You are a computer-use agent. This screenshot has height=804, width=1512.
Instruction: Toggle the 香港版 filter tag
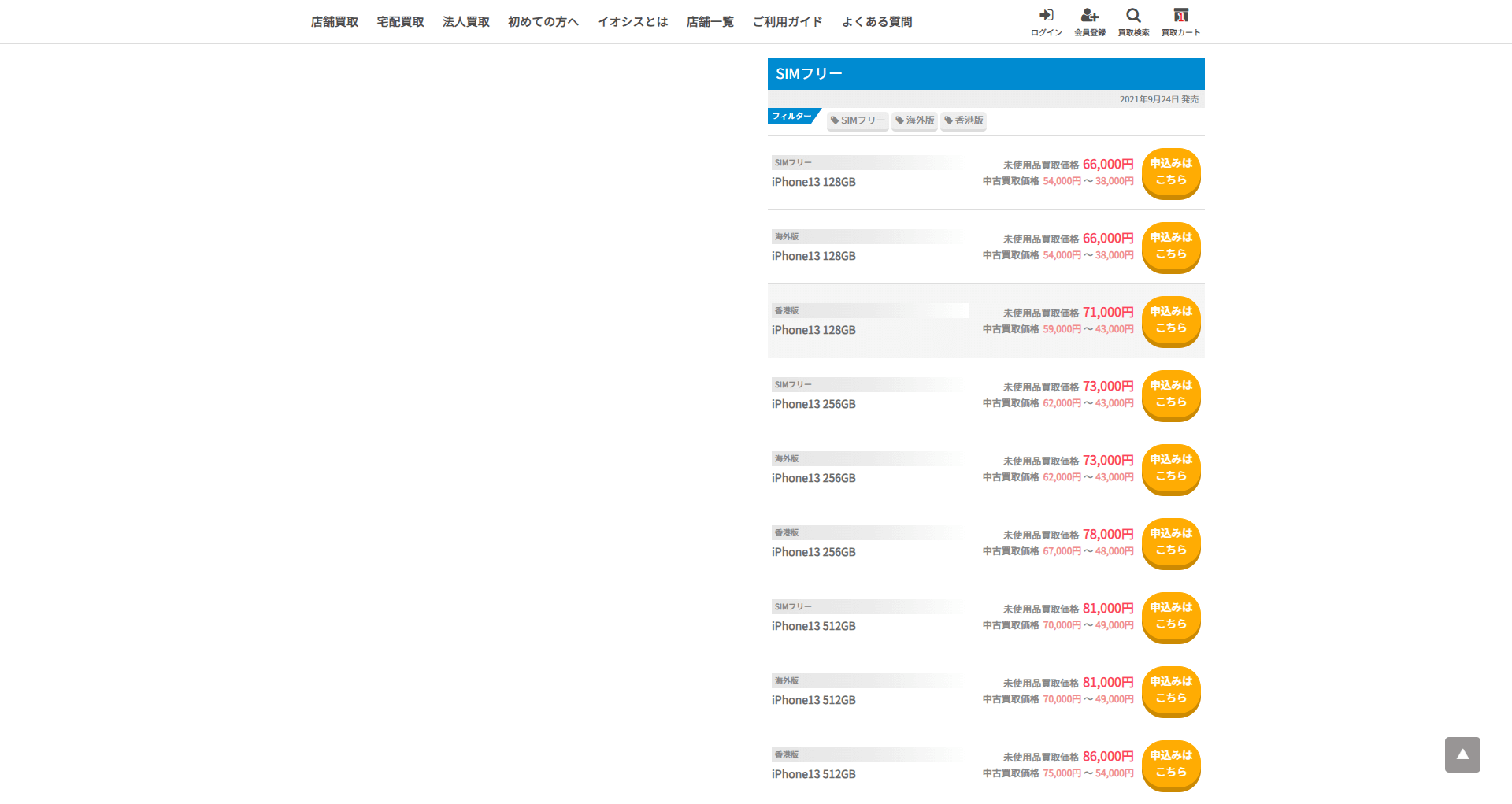tap(964, 120)
